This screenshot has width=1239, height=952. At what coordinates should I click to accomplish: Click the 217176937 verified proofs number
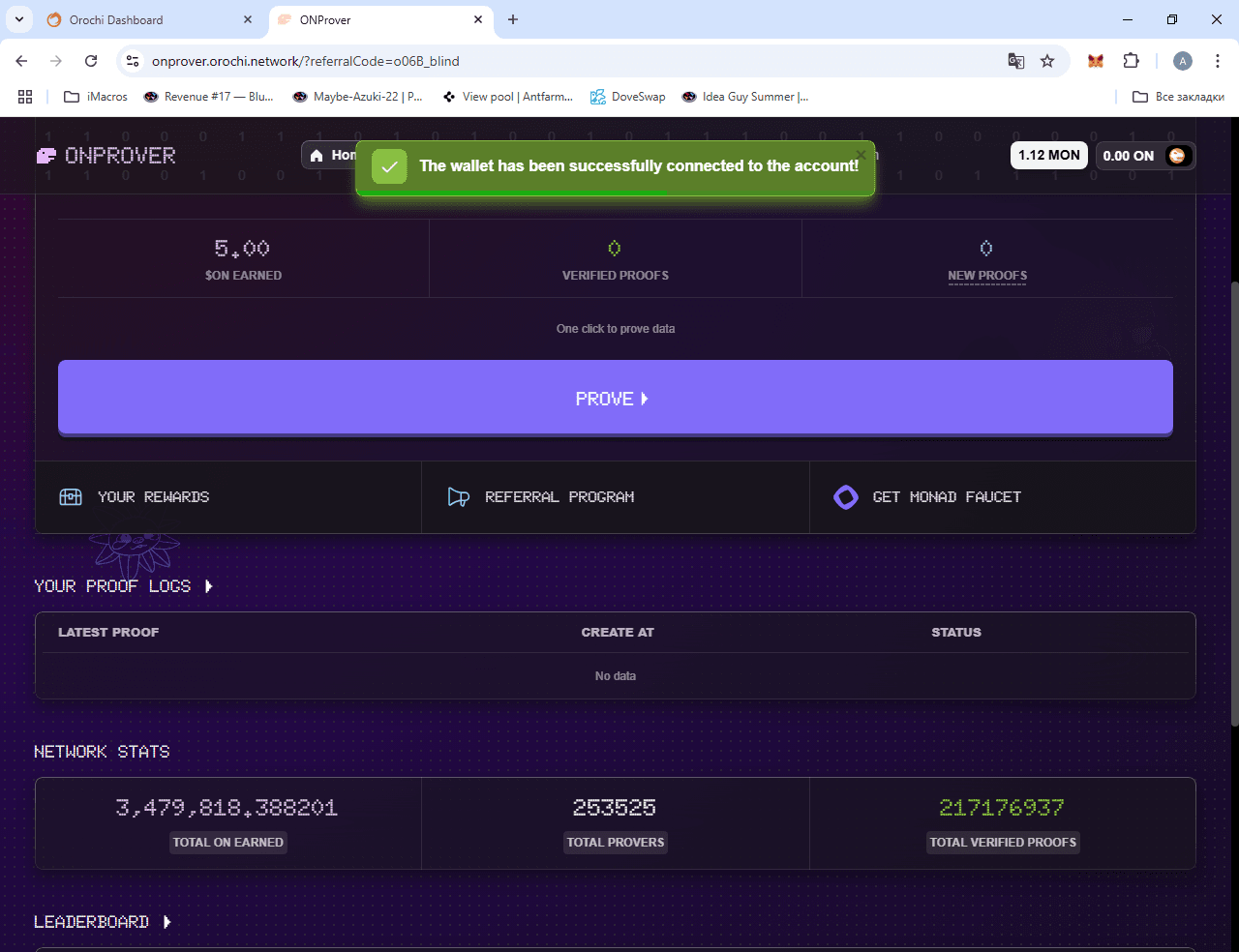click(x=1002, y=808)
